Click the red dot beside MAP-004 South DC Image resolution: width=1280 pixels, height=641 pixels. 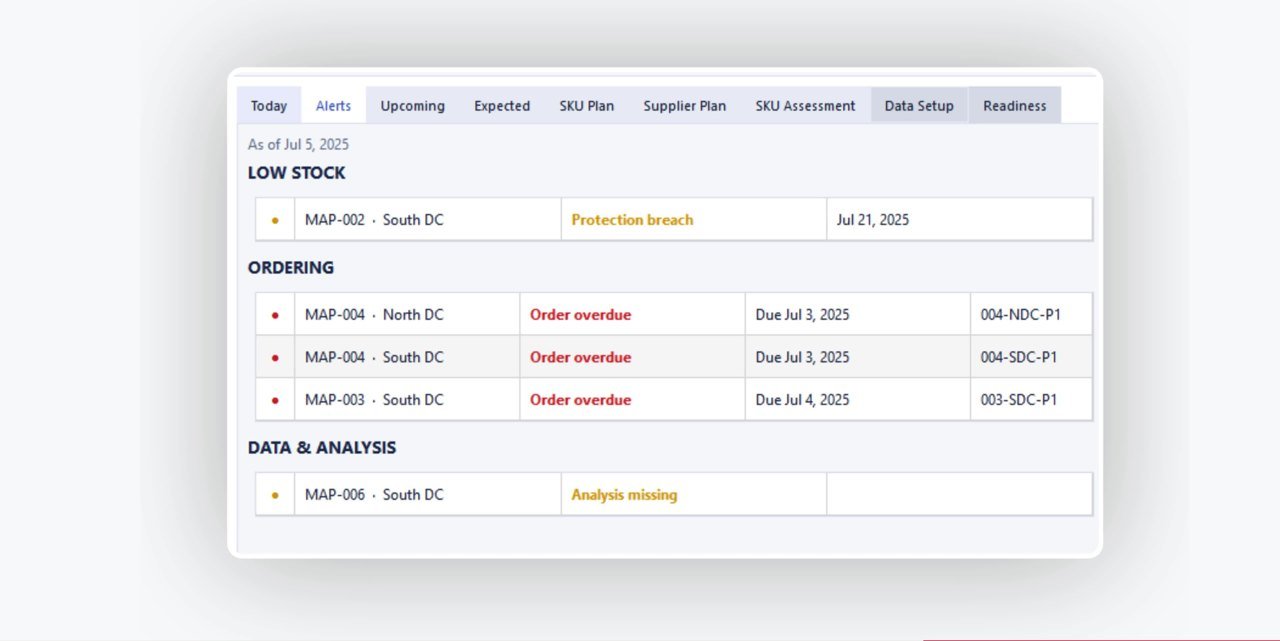click(x=275, y=357)
